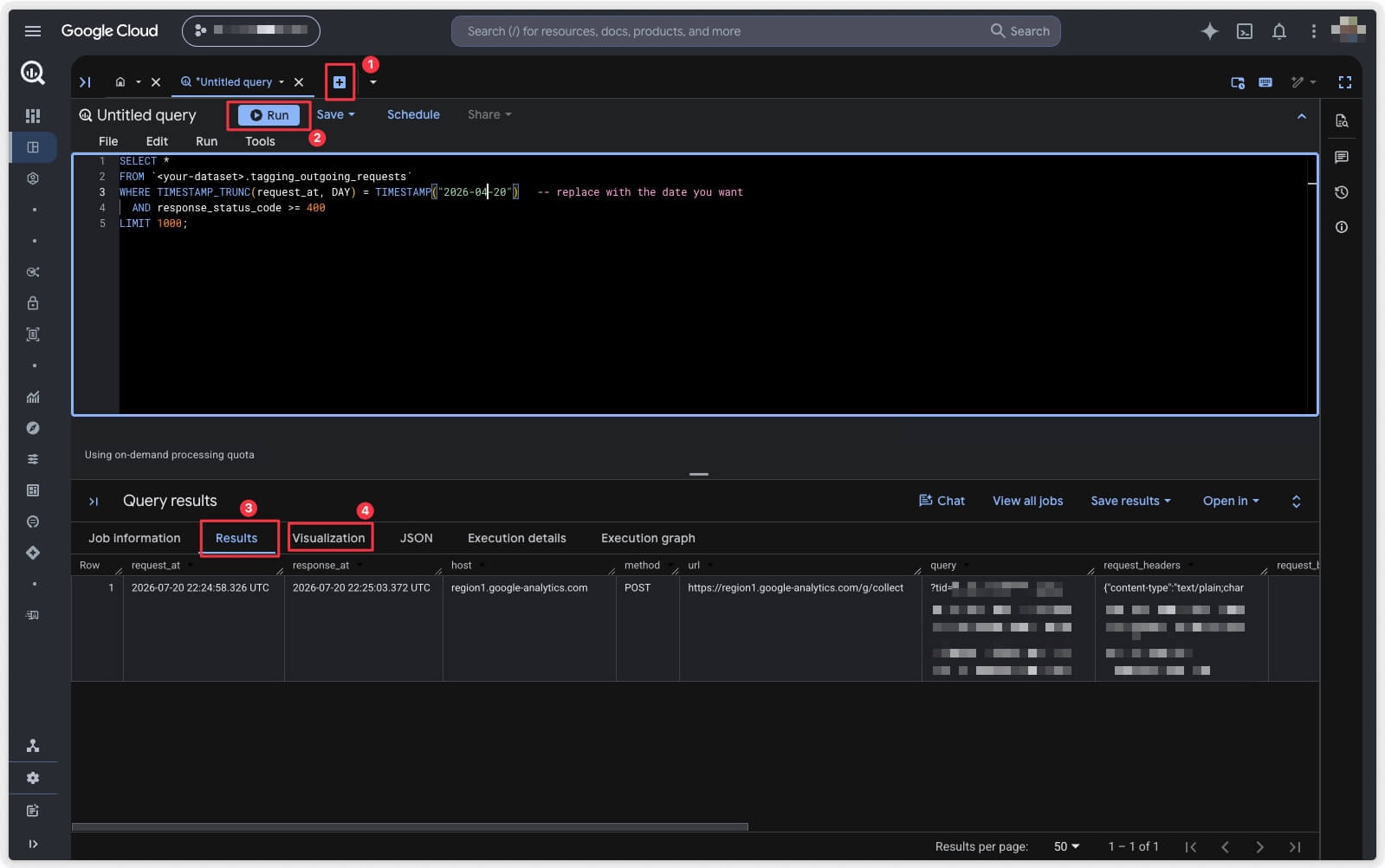Change the results per page dropdown
The image size is (1385, 868).
(1066, 846)
